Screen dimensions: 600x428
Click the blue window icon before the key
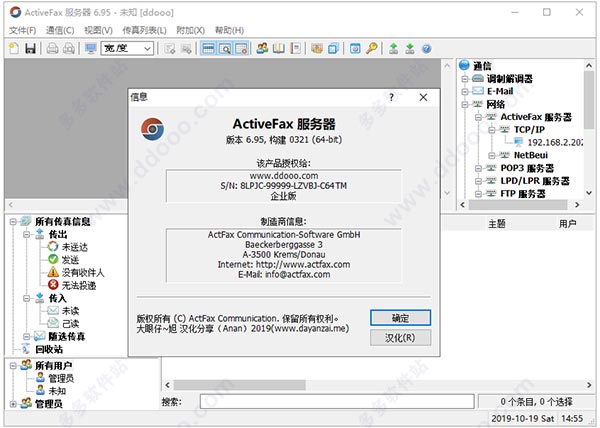click(x=355, y=49)
